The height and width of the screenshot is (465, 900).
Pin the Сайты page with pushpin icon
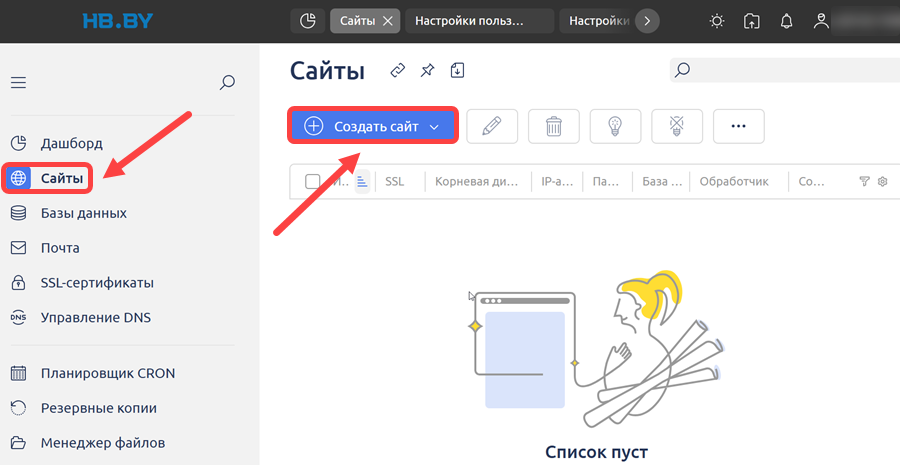click(x=427, y=71)
